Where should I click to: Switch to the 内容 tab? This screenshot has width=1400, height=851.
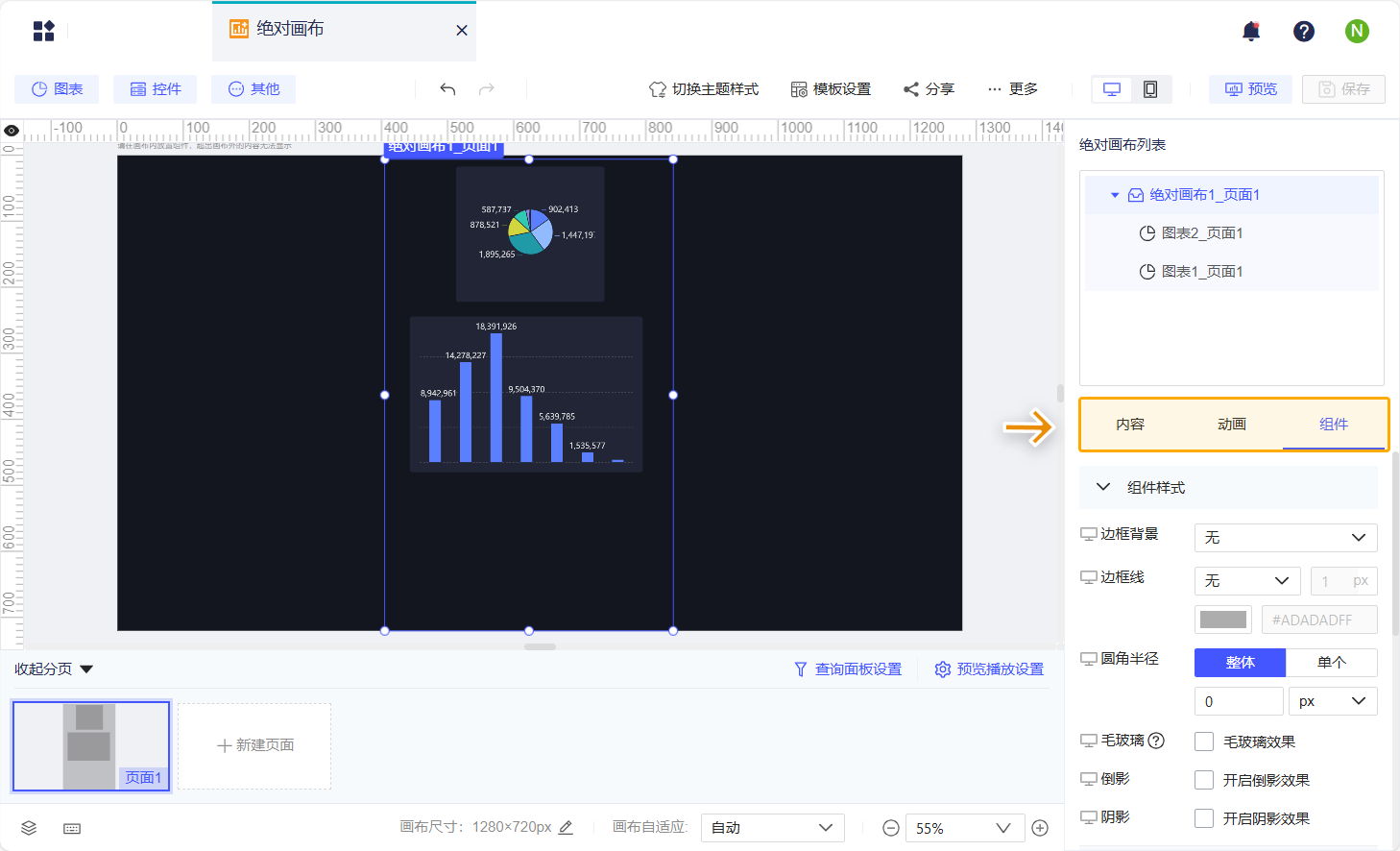[x=1130, y=425]
